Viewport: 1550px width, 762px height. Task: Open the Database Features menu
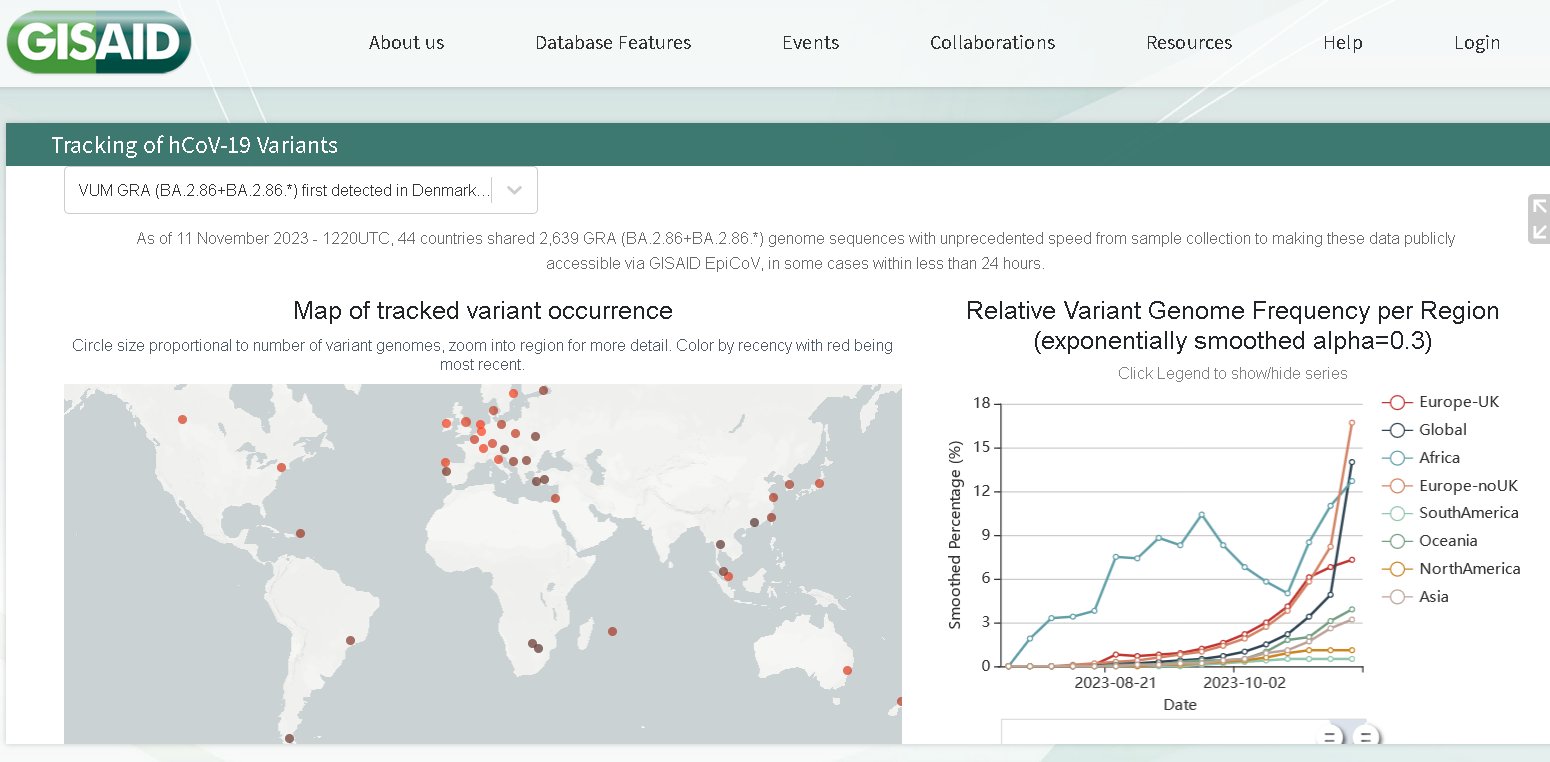(x=613, y=43)
